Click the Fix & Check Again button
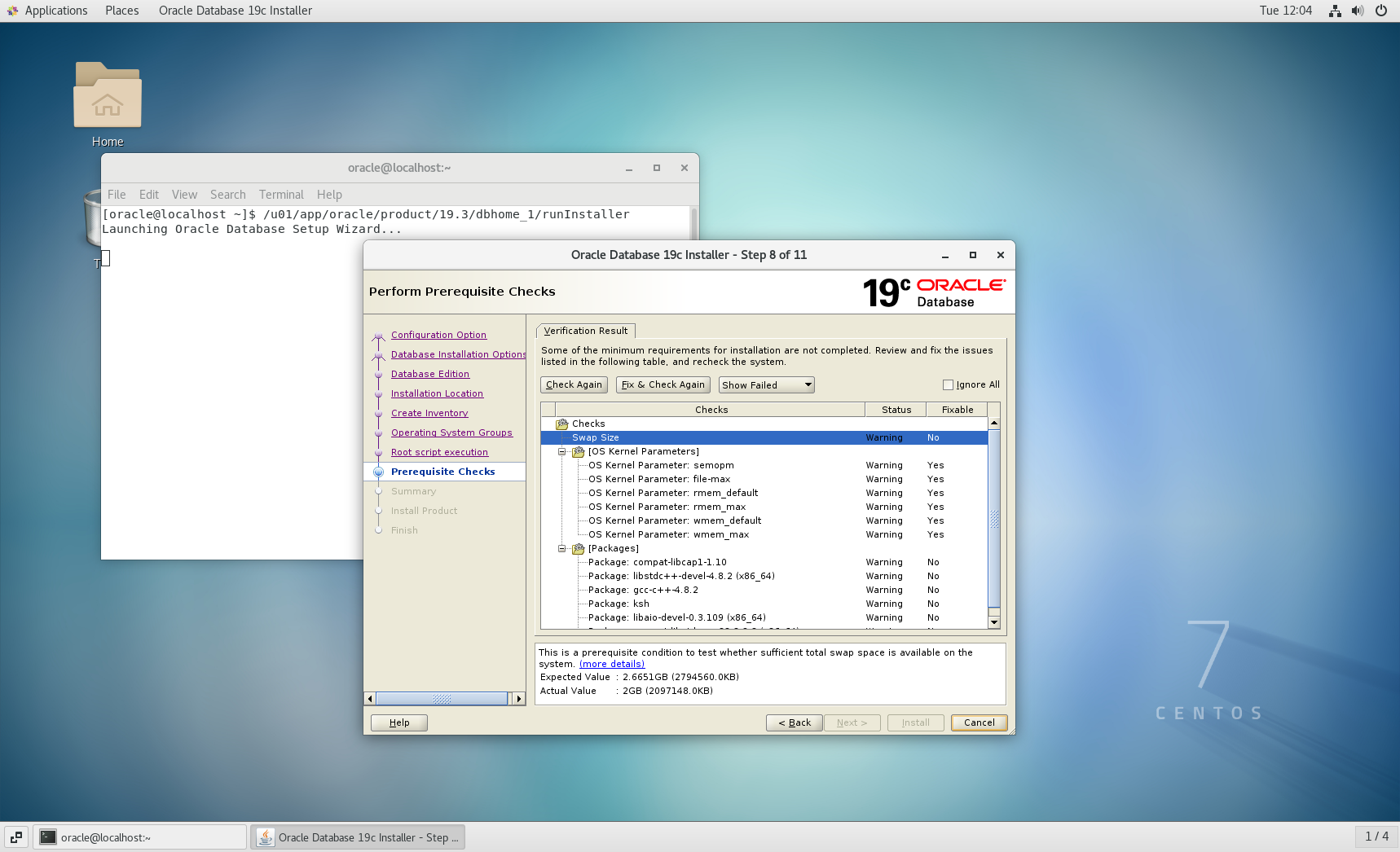 pyautogui.click(x=663, y=384)
